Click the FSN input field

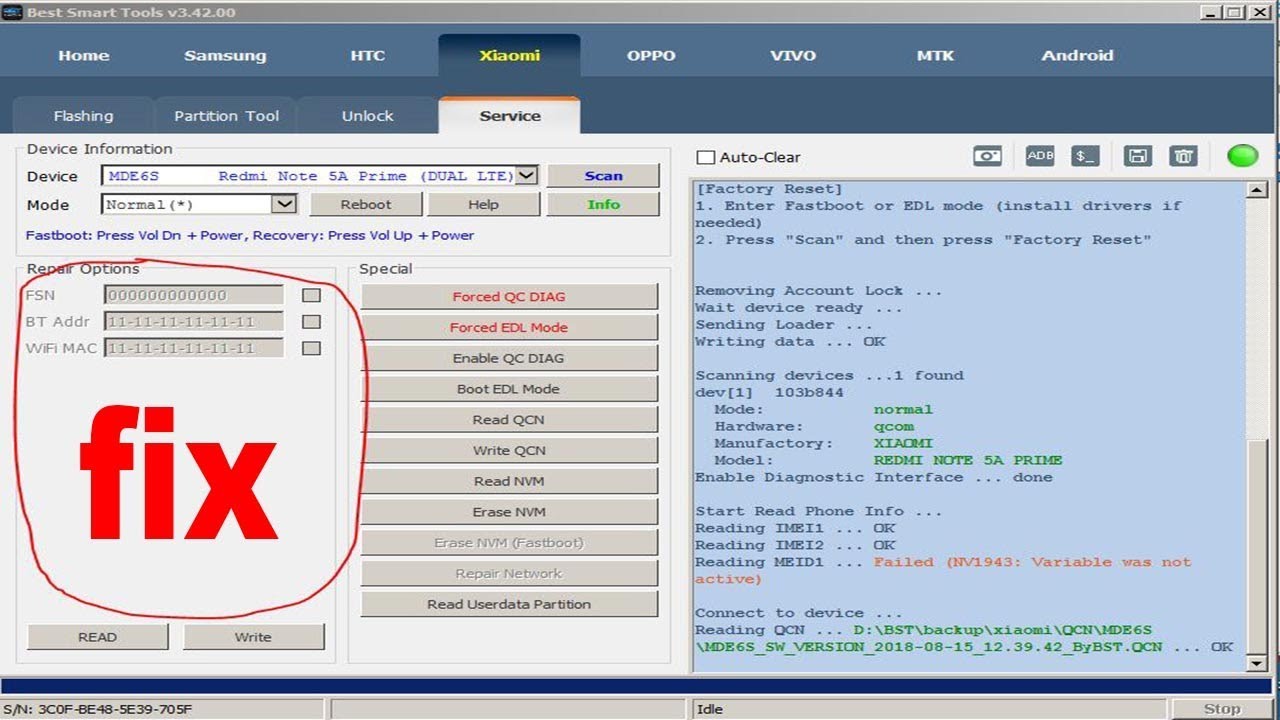click(194, 295)
